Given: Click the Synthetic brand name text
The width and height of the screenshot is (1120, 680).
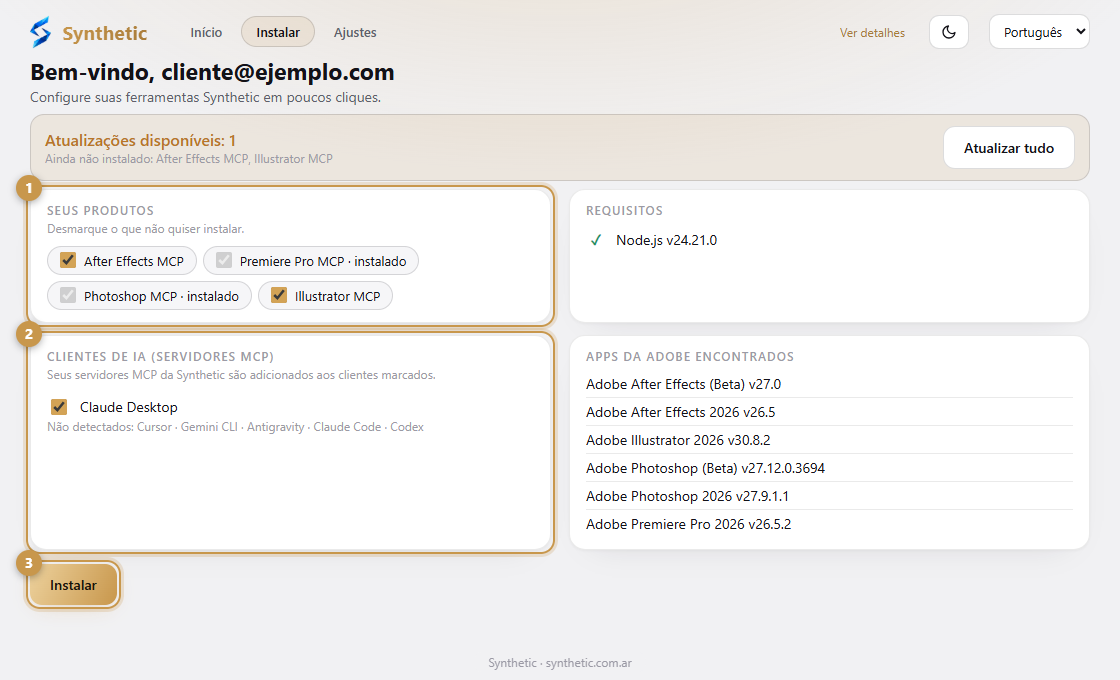Looking at the screenshot, I should tap(104, 34).
